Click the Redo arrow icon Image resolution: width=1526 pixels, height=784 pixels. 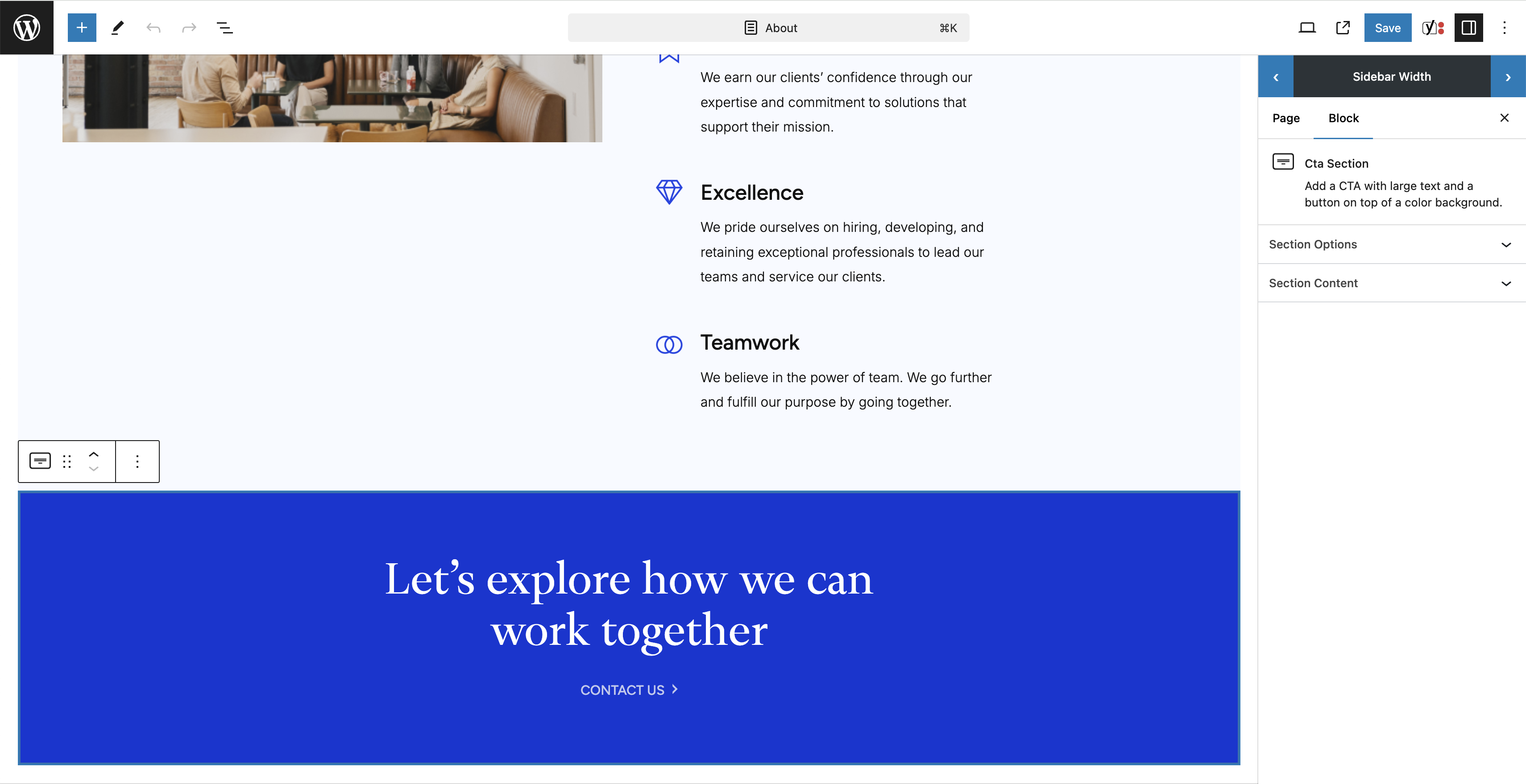(189, 27)
